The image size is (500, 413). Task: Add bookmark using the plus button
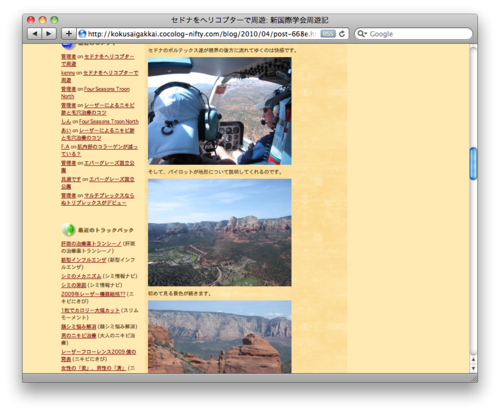[69, 34]
